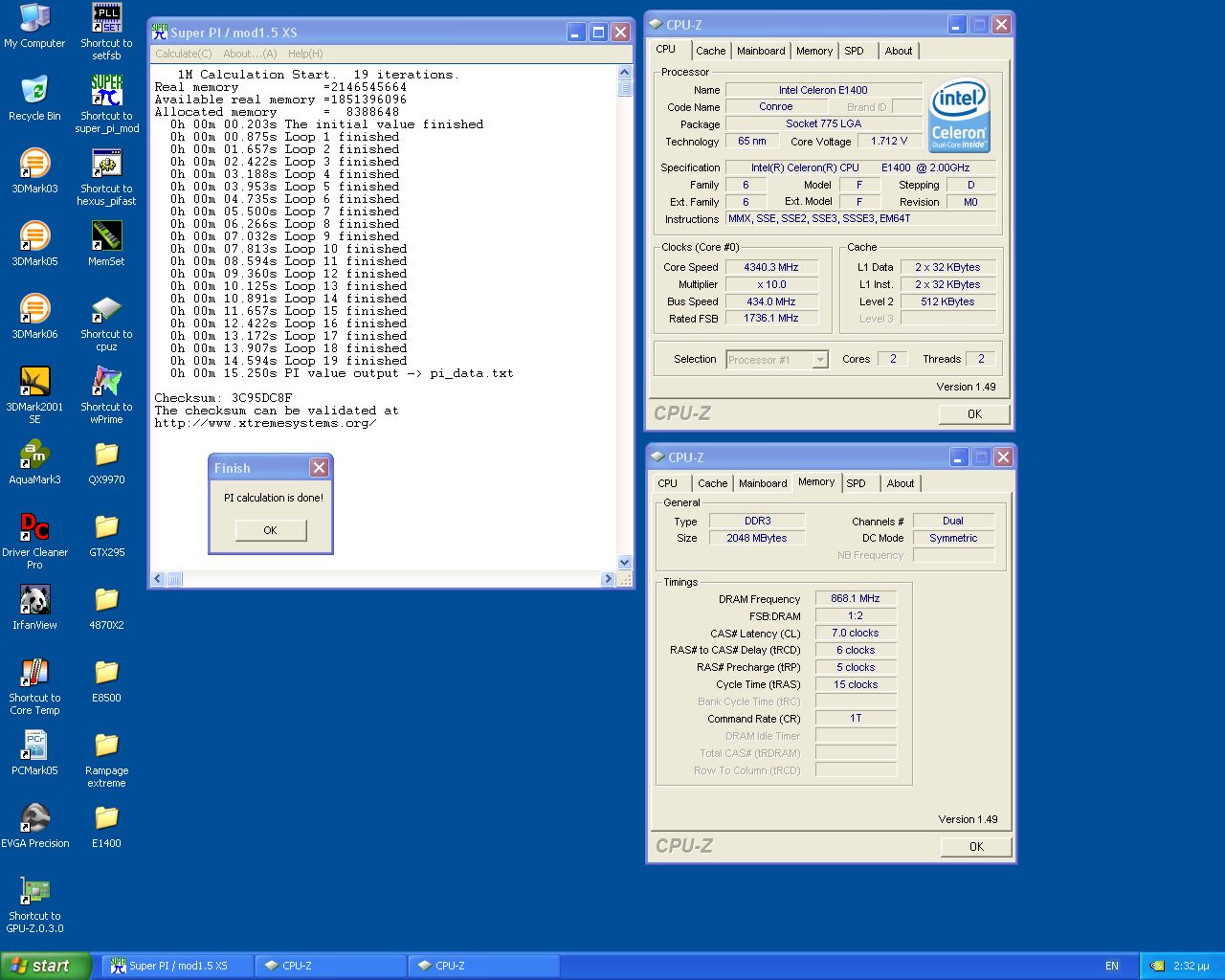Open the 4870X2 folder

point(106,607)
